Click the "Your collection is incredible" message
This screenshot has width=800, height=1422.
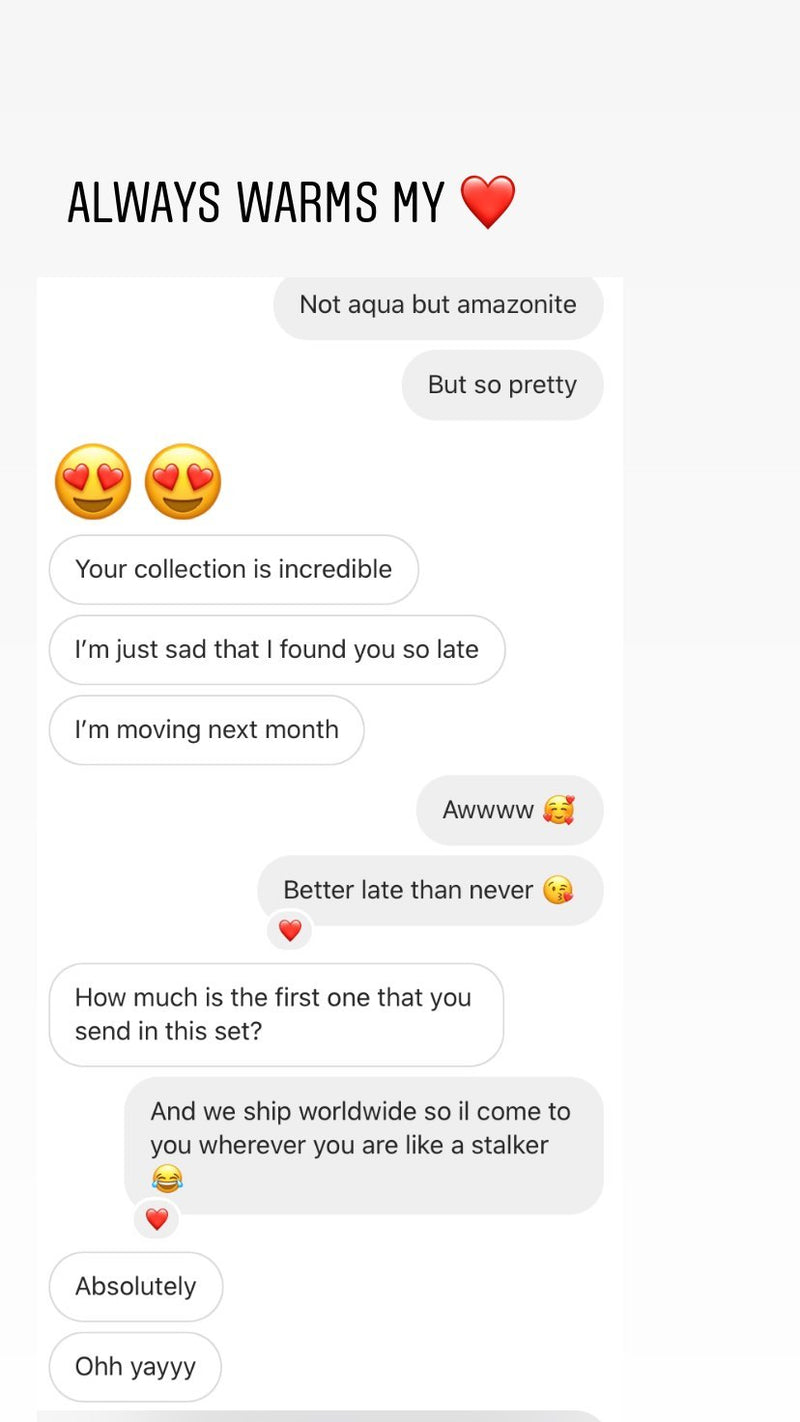click(x=233, y=569)
